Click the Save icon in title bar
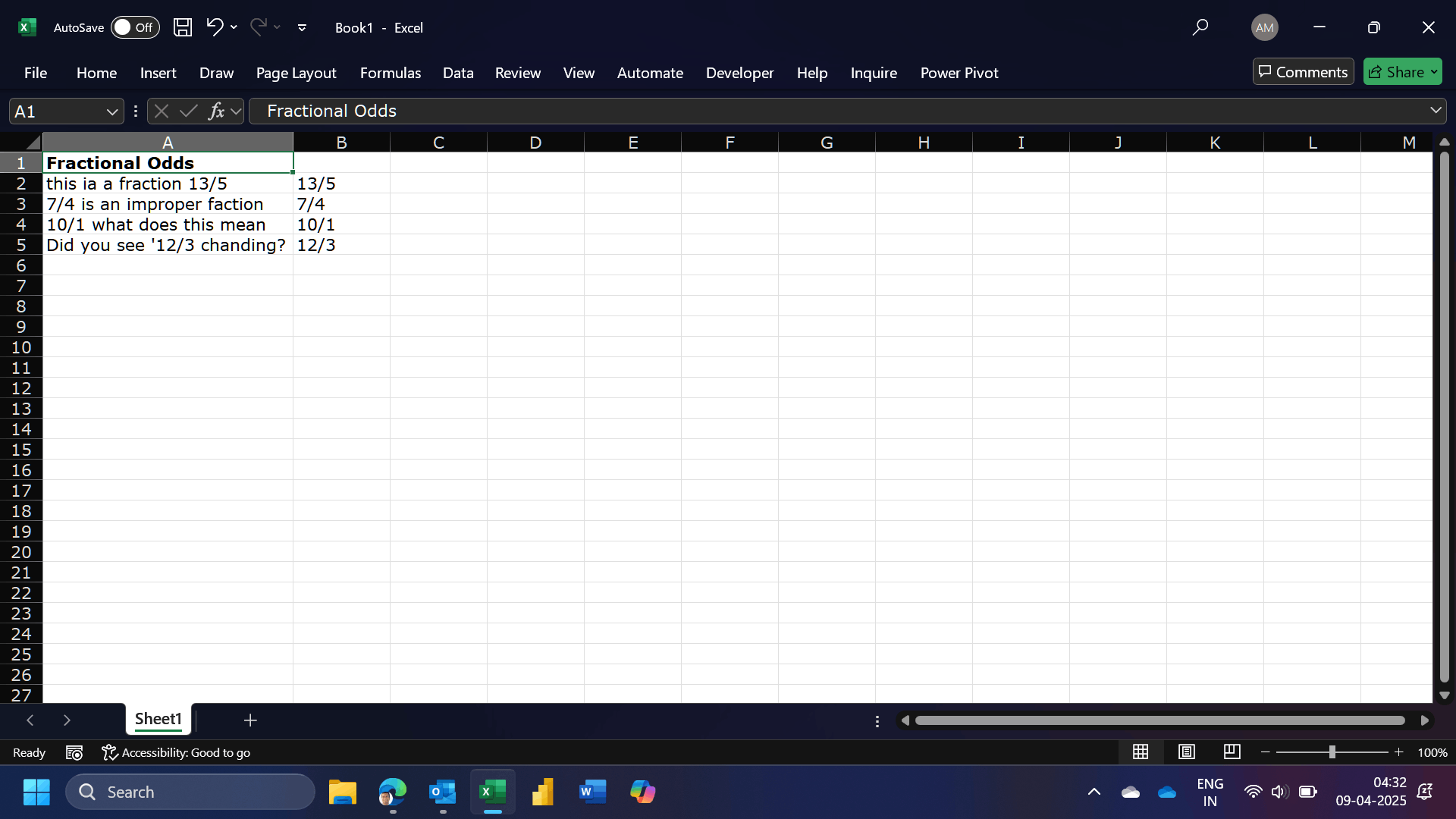The height and width of the screenshot is (819, 1456). pyautogui.click(x=182, y=27)
